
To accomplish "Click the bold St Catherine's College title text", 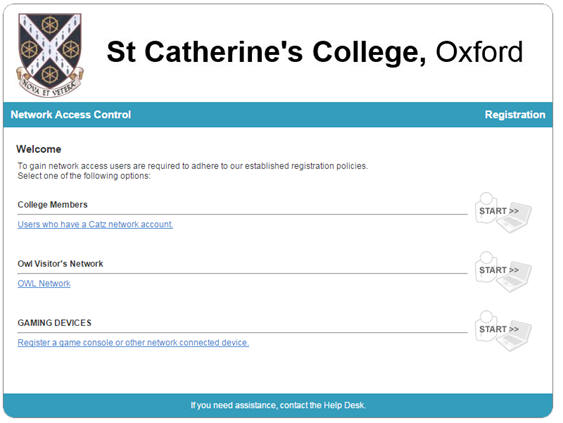I will point(266,52).
